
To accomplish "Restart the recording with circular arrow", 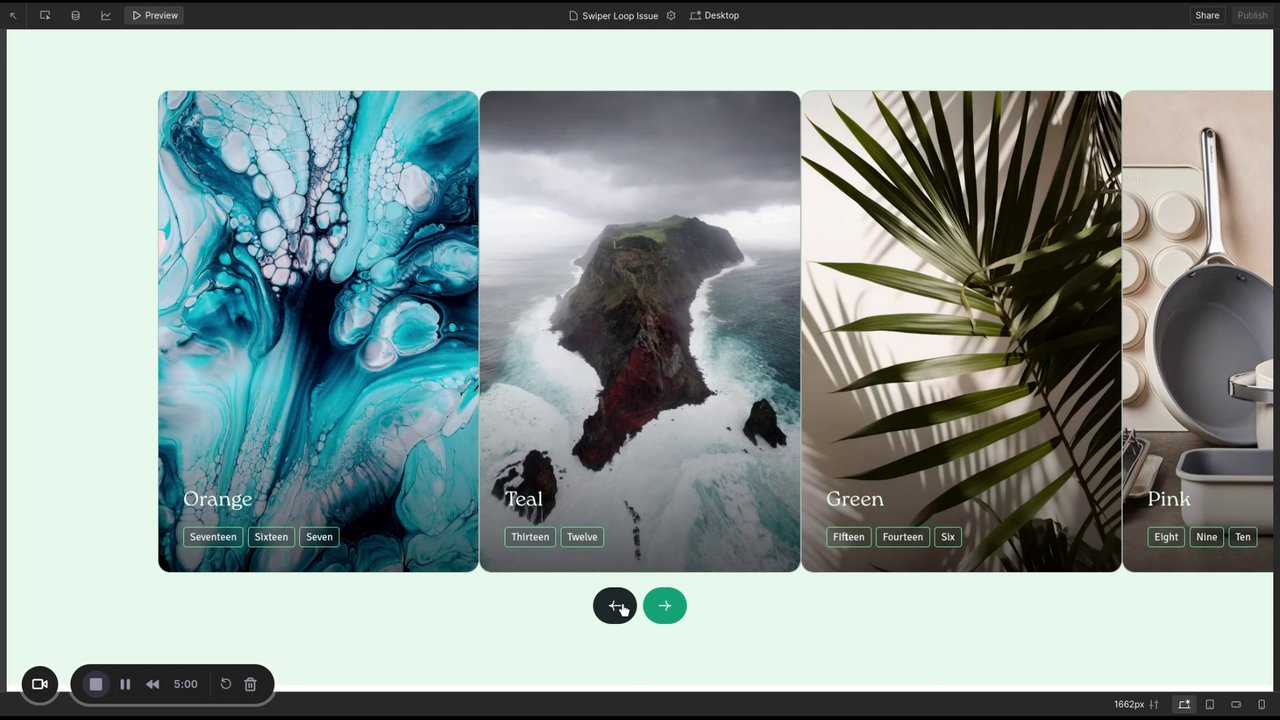I will pos(226,684).
